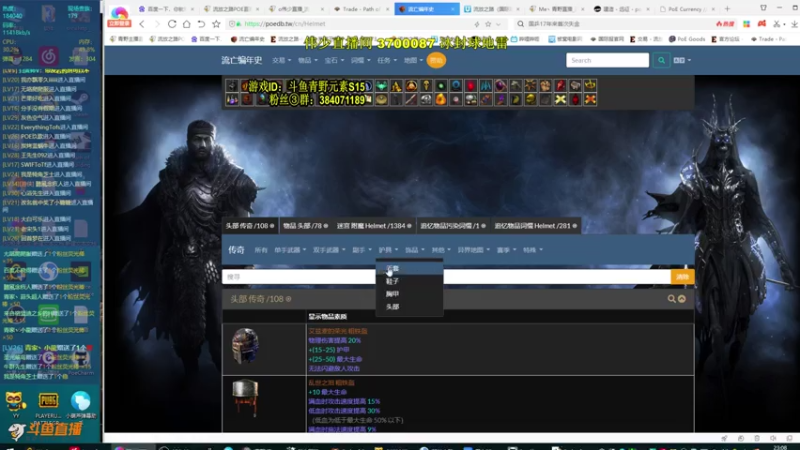Screen dimensions: 800x450
Task: Expand the 饰品 dropdown in 传奇 bar
Action: [415, 250]
